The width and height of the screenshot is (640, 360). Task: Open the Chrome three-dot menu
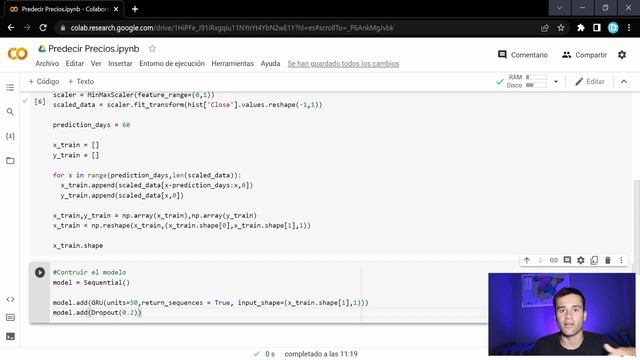[629, 28]
